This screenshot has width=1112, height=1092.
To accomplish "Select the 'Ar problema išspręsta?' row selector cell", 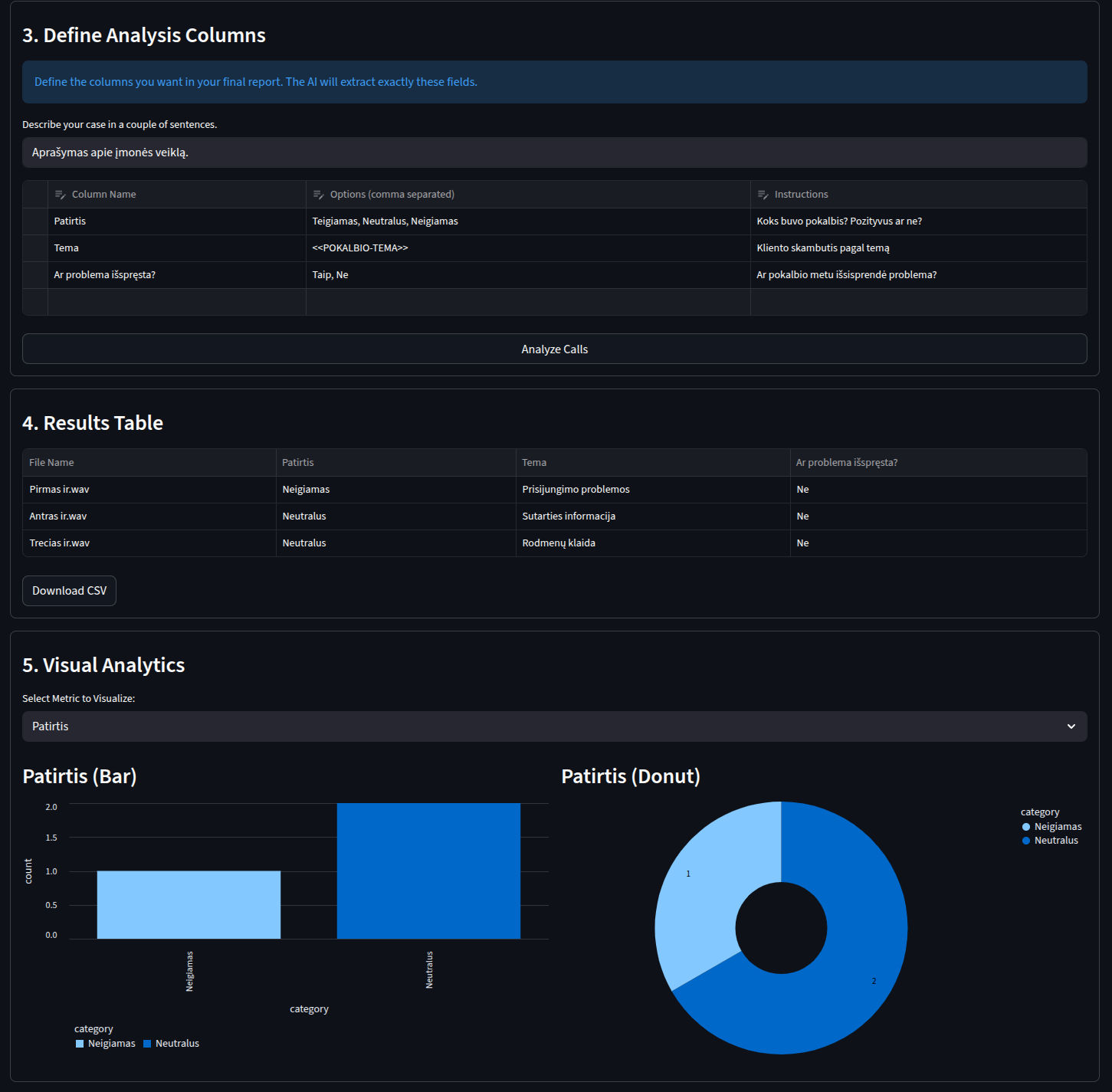I will pyautogui.click(x=35, y=275).
